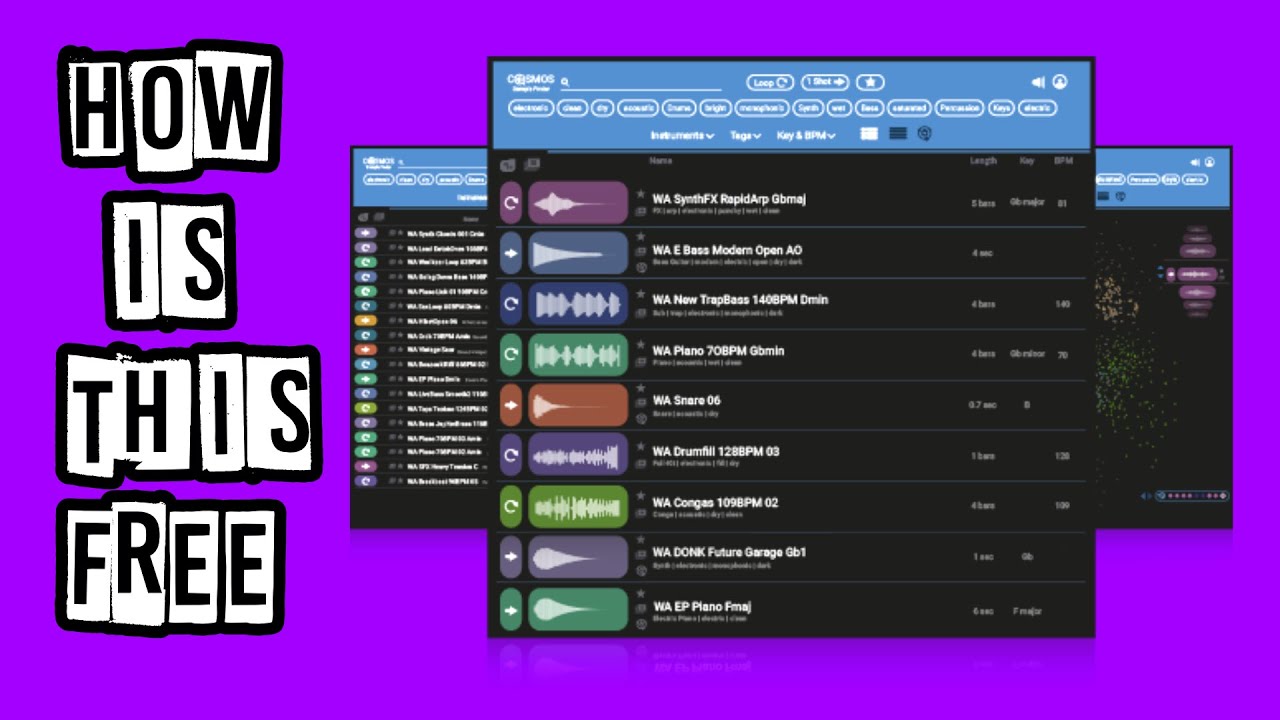1280x720 pixels.
Task: Open the user account icon in front window
Action: [1060, 82]
